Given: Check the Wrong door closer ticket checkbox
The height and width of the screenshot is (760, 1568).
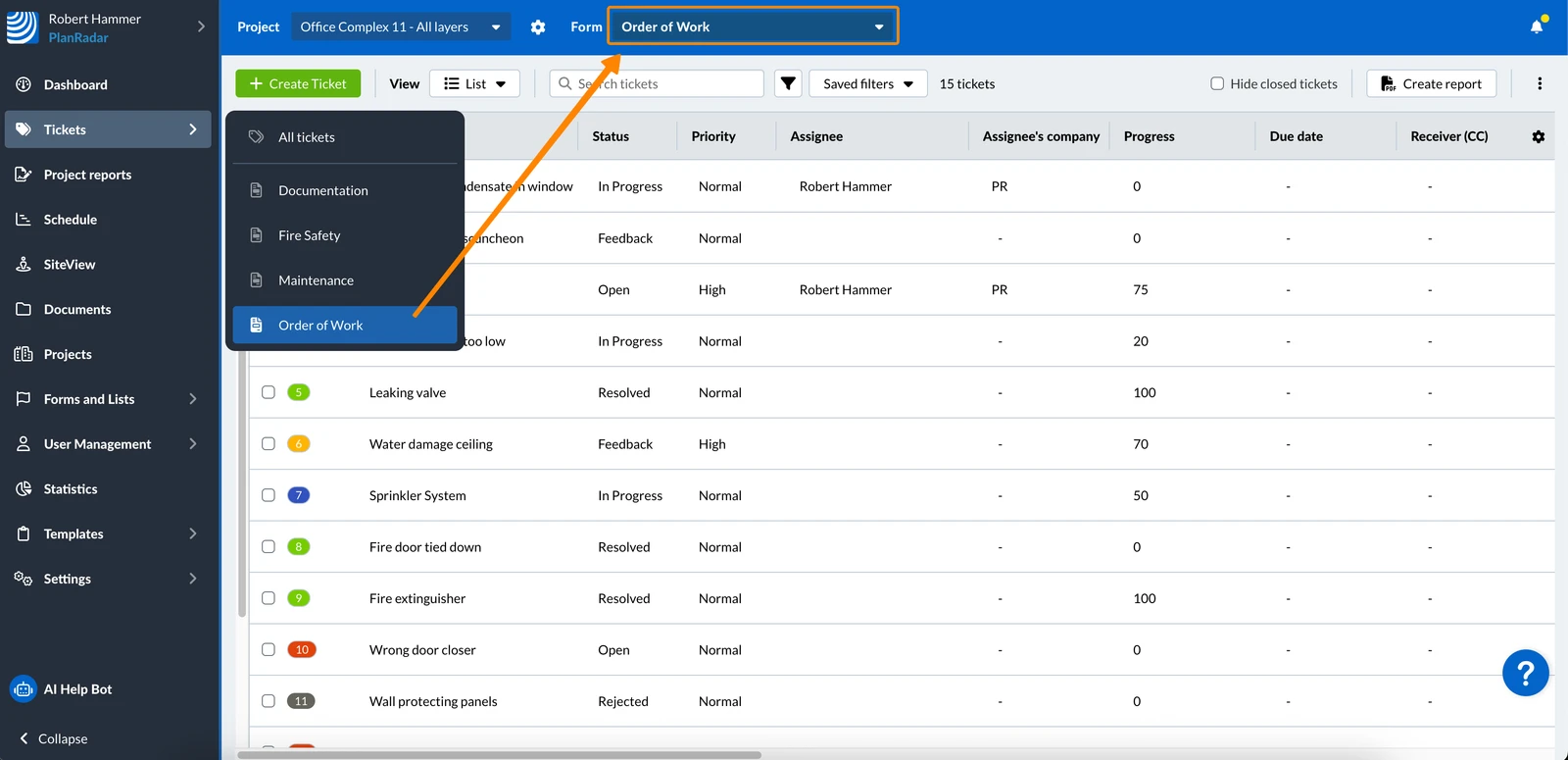Looking at the screenshot, I should click(x=269, y=649).
